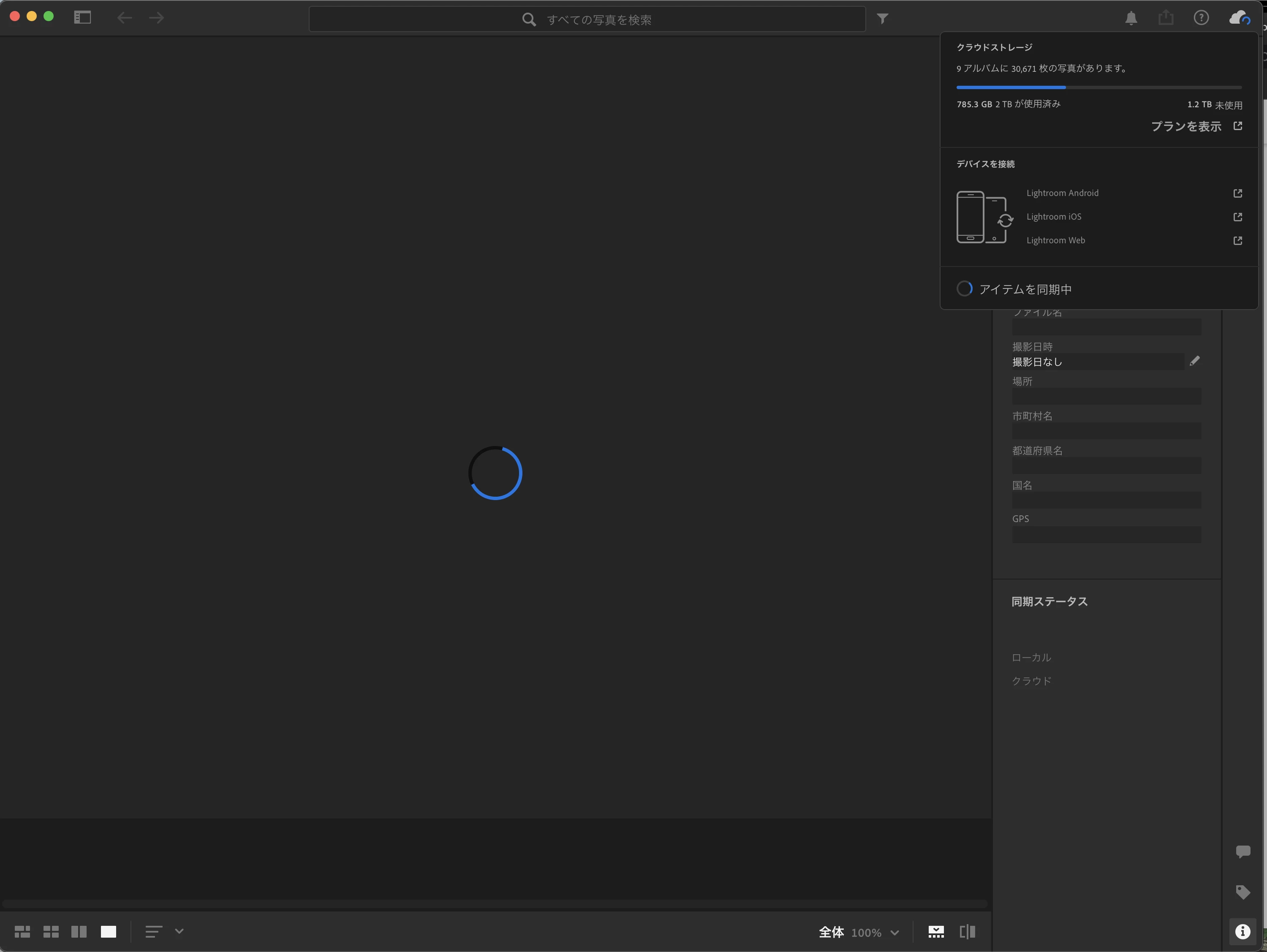Viewport: 1267px width, 952px height.
Task: Click the cloud sync status icon
Action: click(x=1239, y=18)
